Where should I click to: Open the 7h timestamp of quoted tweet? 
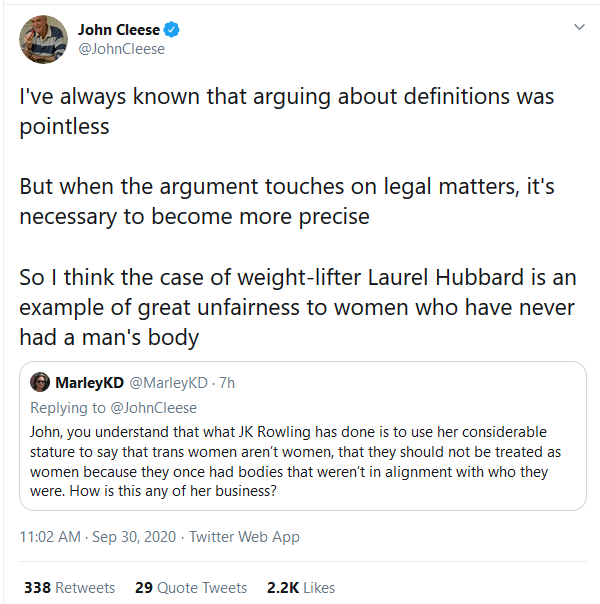coord(227,383)
